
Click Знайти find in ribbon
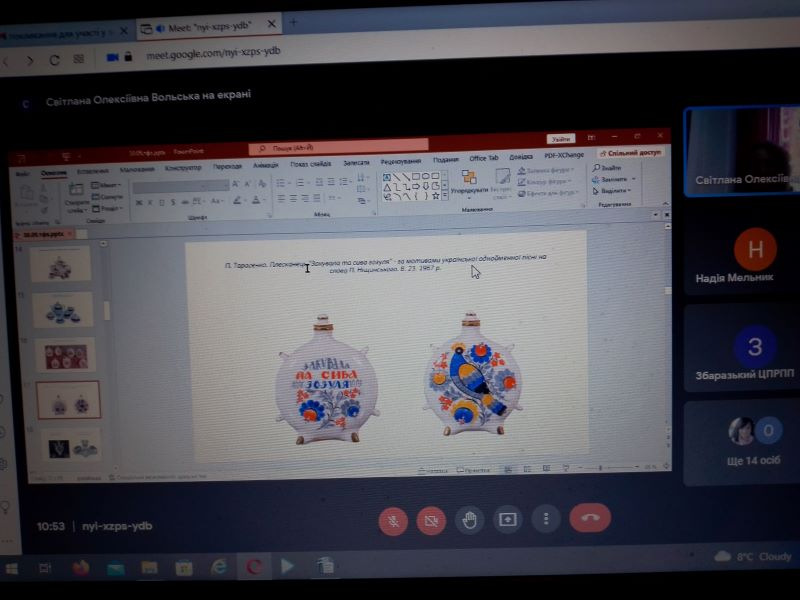pyautogui.click(x=607, y=167)
